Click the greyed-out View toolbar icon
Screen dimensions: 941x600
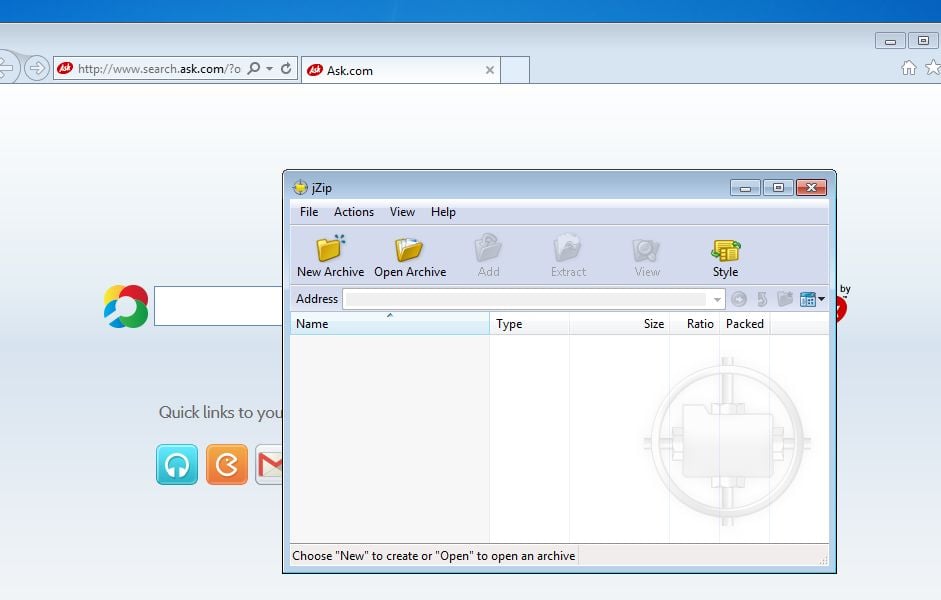pos(647,256)
